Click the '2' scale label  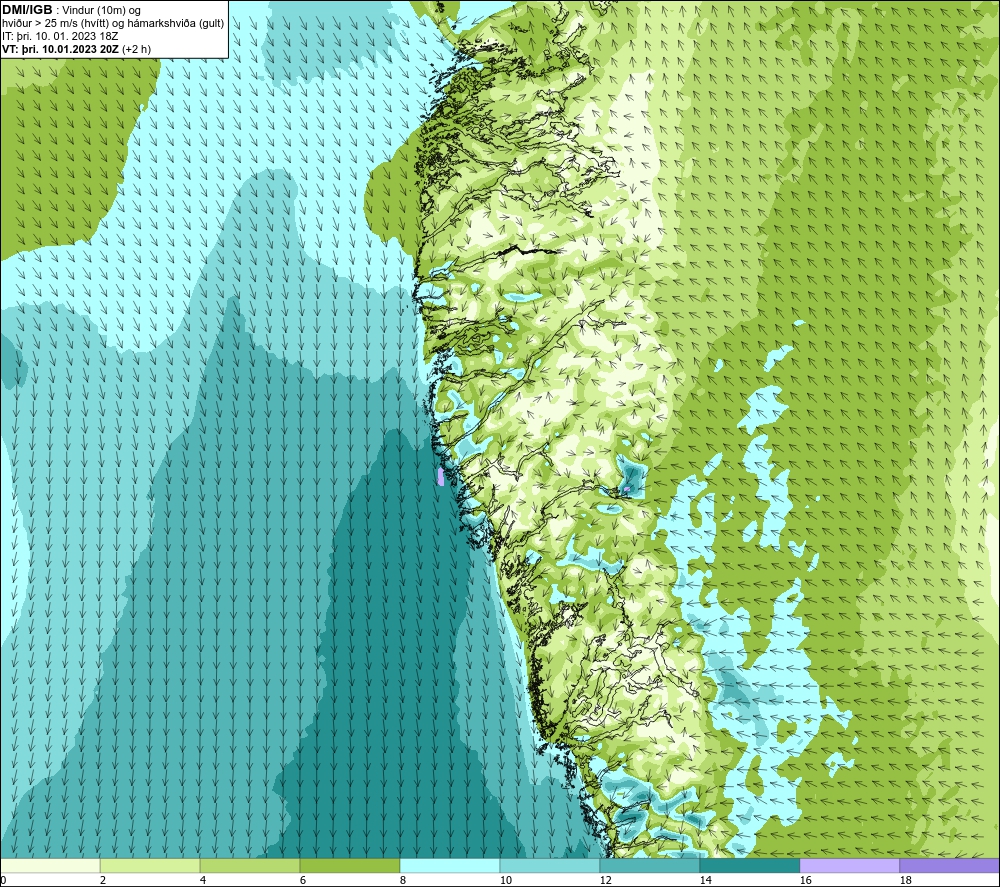coord(103,881)
